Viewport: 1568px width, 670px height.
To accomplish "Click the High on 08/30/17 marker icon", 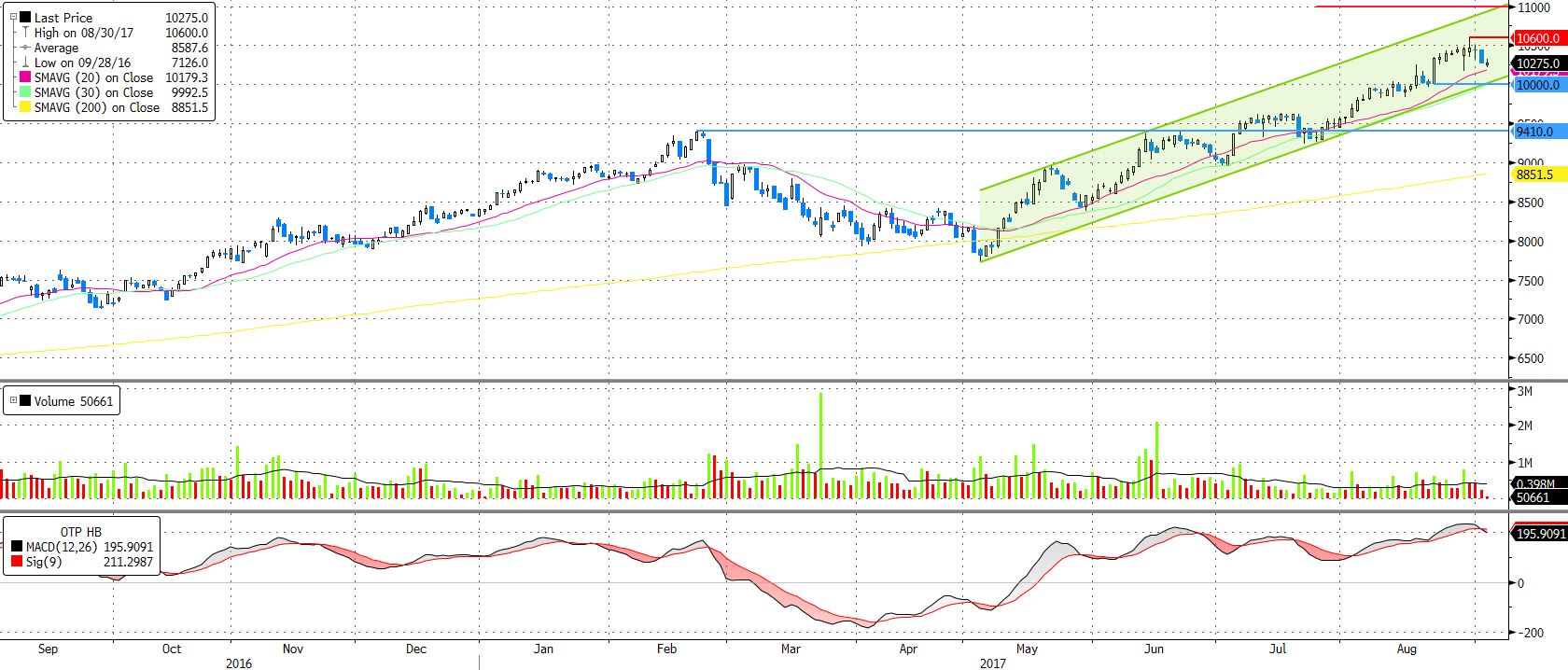I will click(x=25, y=33).
